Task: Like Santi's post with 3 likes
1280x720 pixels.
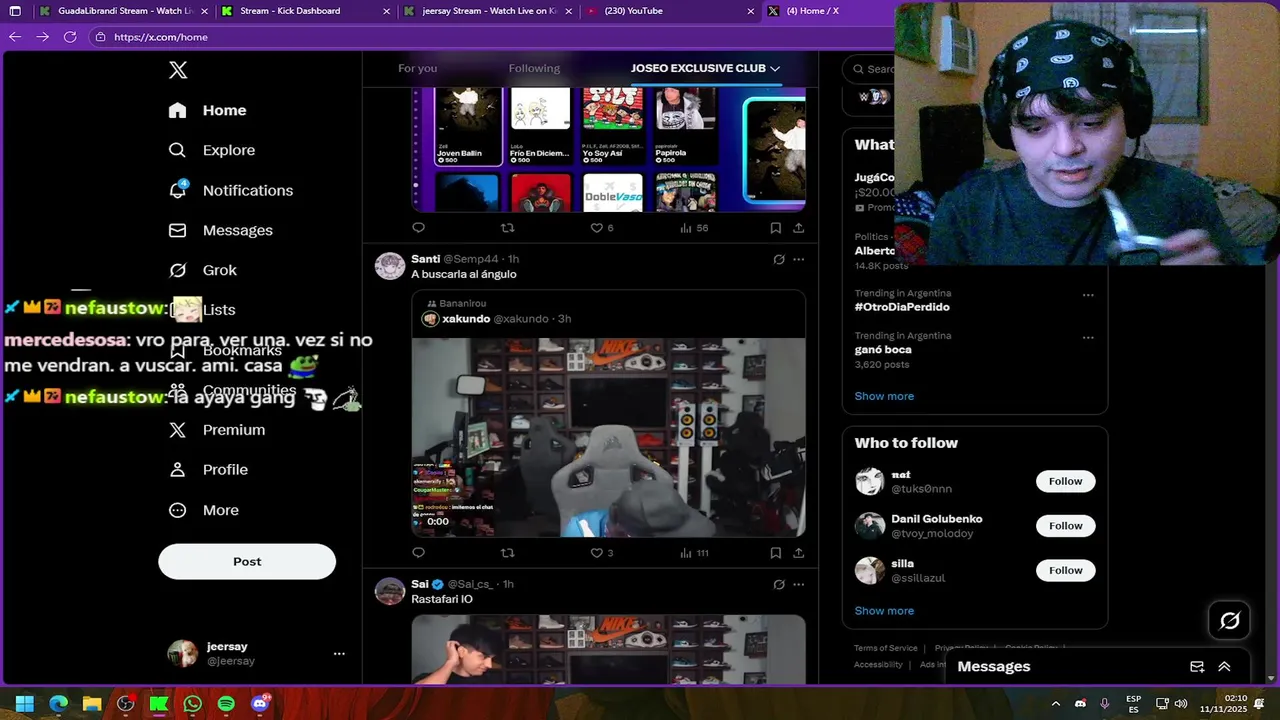Action: [602, 552]
